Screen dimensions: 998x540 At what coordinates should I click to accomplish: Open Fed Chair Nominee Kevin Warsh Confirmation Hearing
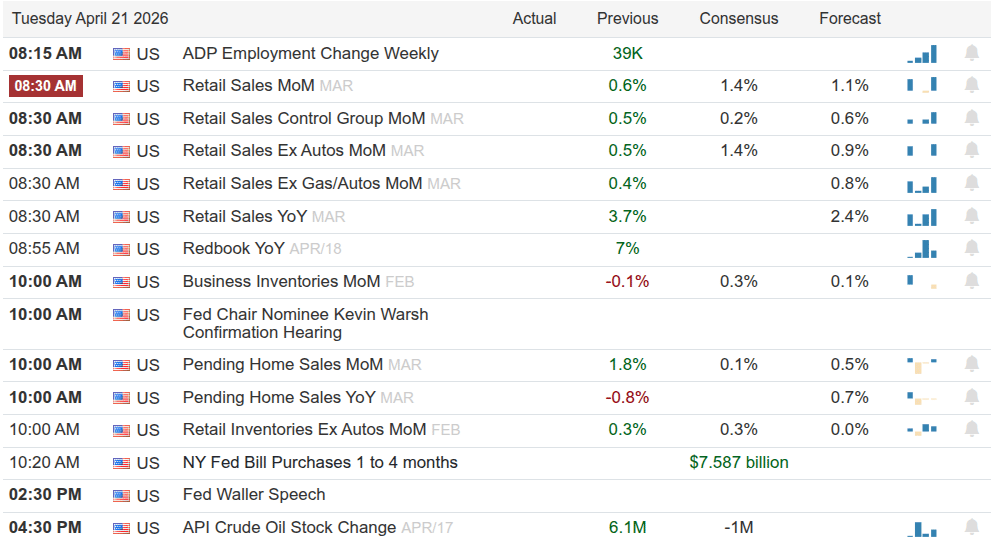[x=305, y=323]
